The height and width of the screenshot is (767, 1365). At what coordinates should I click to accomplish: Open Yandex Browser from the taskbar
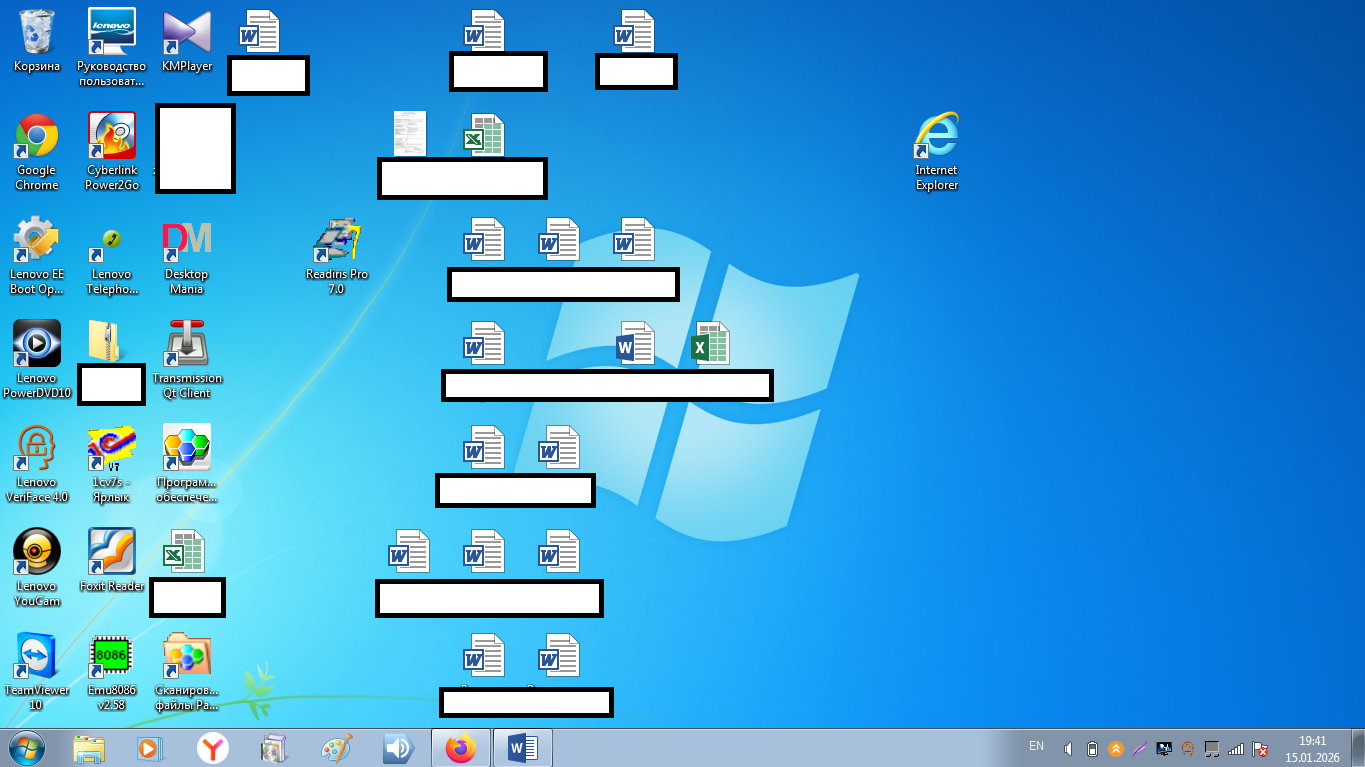[212, 748]
